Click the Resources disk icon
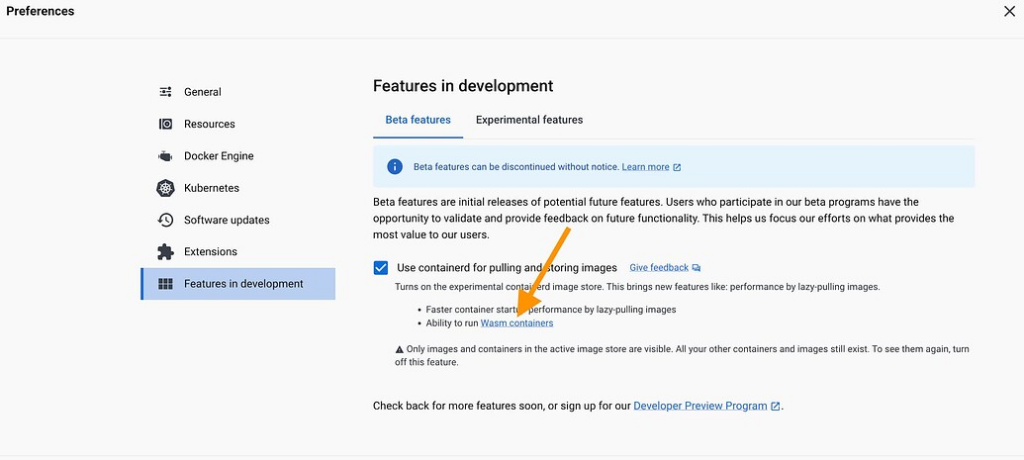Image resolution: width=1024 pixels, height=460 pixels. pos(166,124)
